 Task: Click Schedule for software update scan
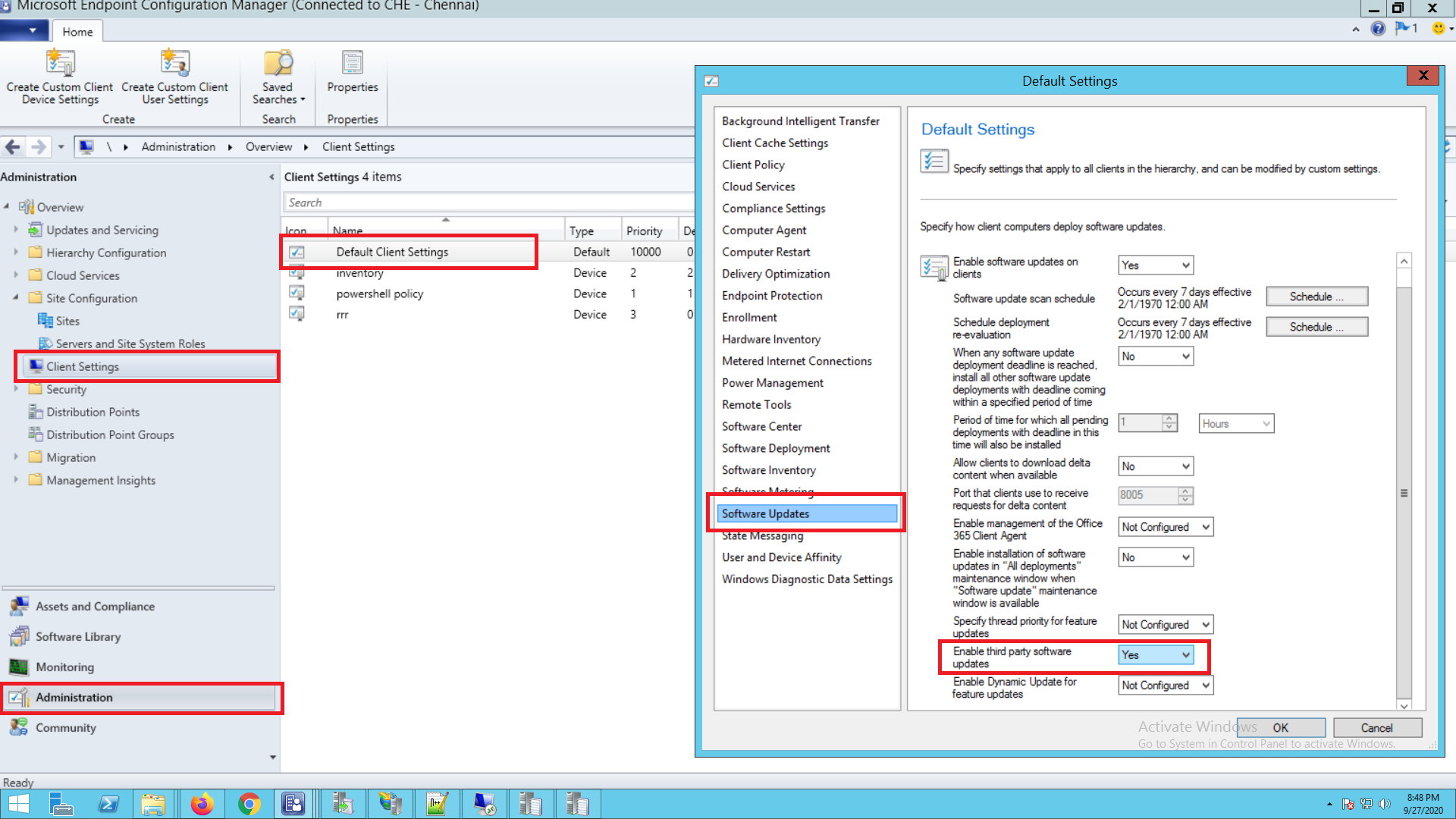point(1316,297)
